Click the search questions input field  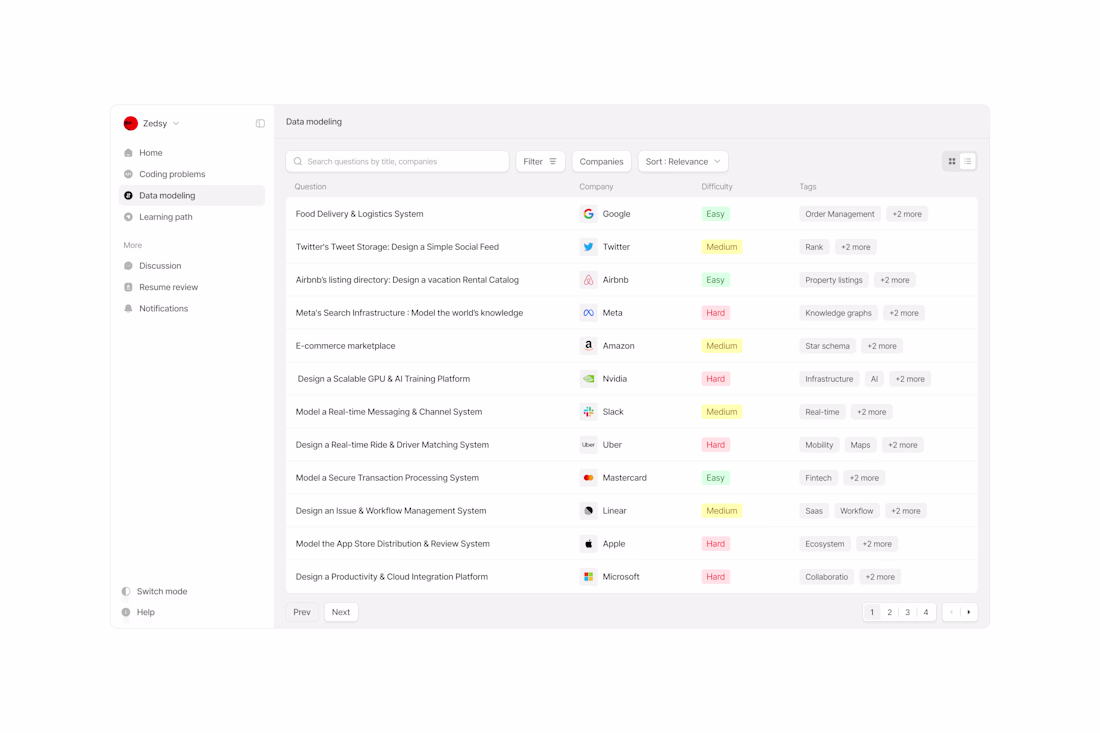click(397, 161)
